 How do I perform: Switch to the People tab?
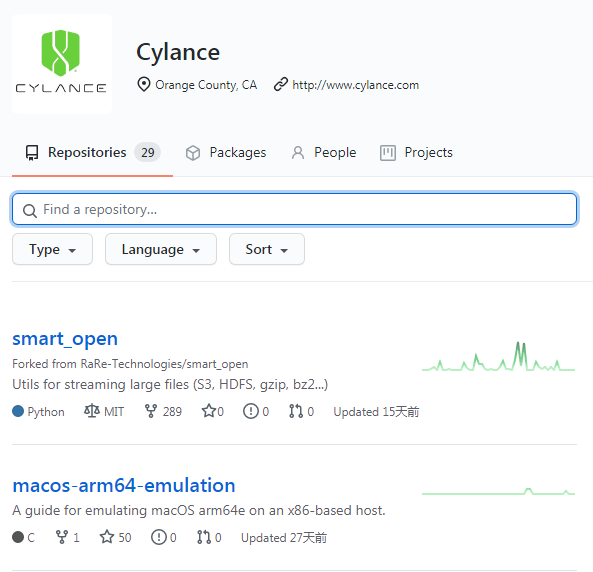tap(324, 153)
